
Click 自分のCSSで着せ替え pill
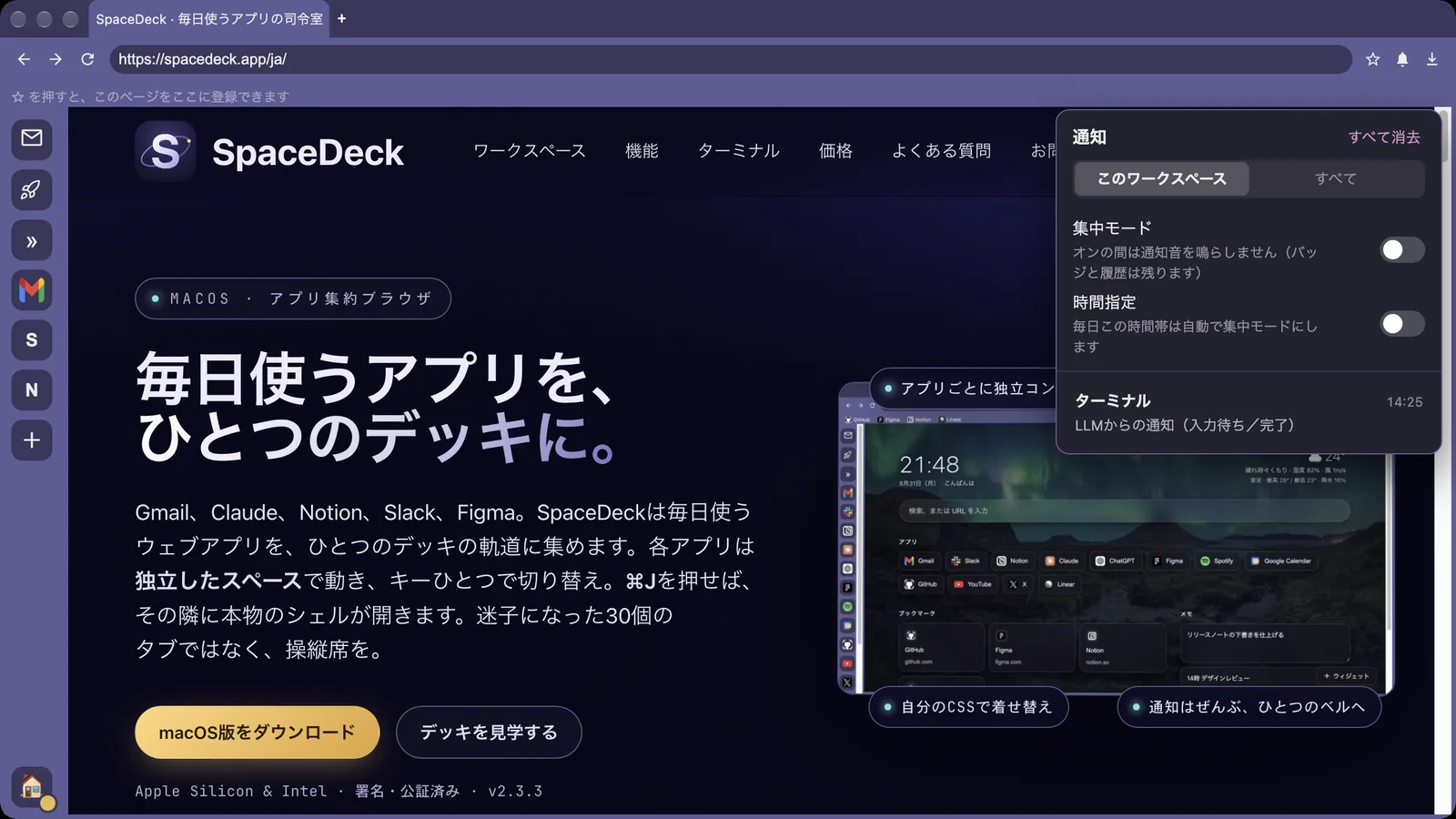pyautogui.click(x=969, y=707)
